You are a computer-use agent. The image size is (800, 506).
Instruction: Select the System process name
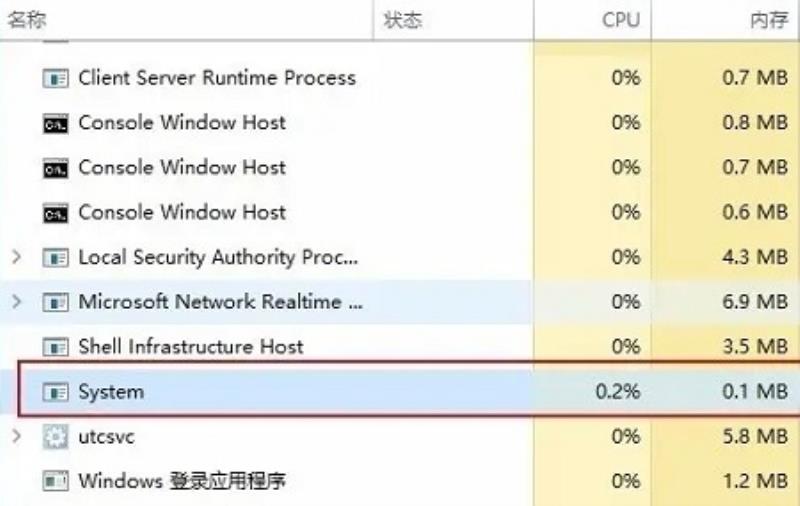(111, 392)
